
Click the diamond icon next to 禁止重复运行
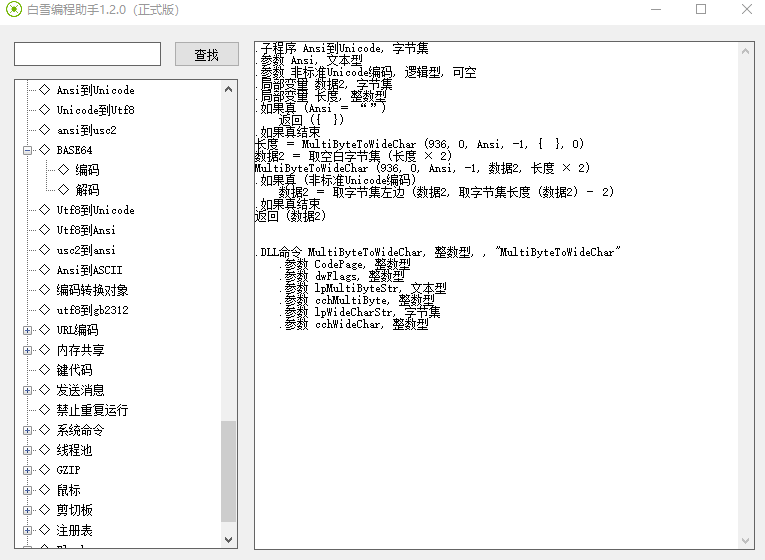point(44,410)
